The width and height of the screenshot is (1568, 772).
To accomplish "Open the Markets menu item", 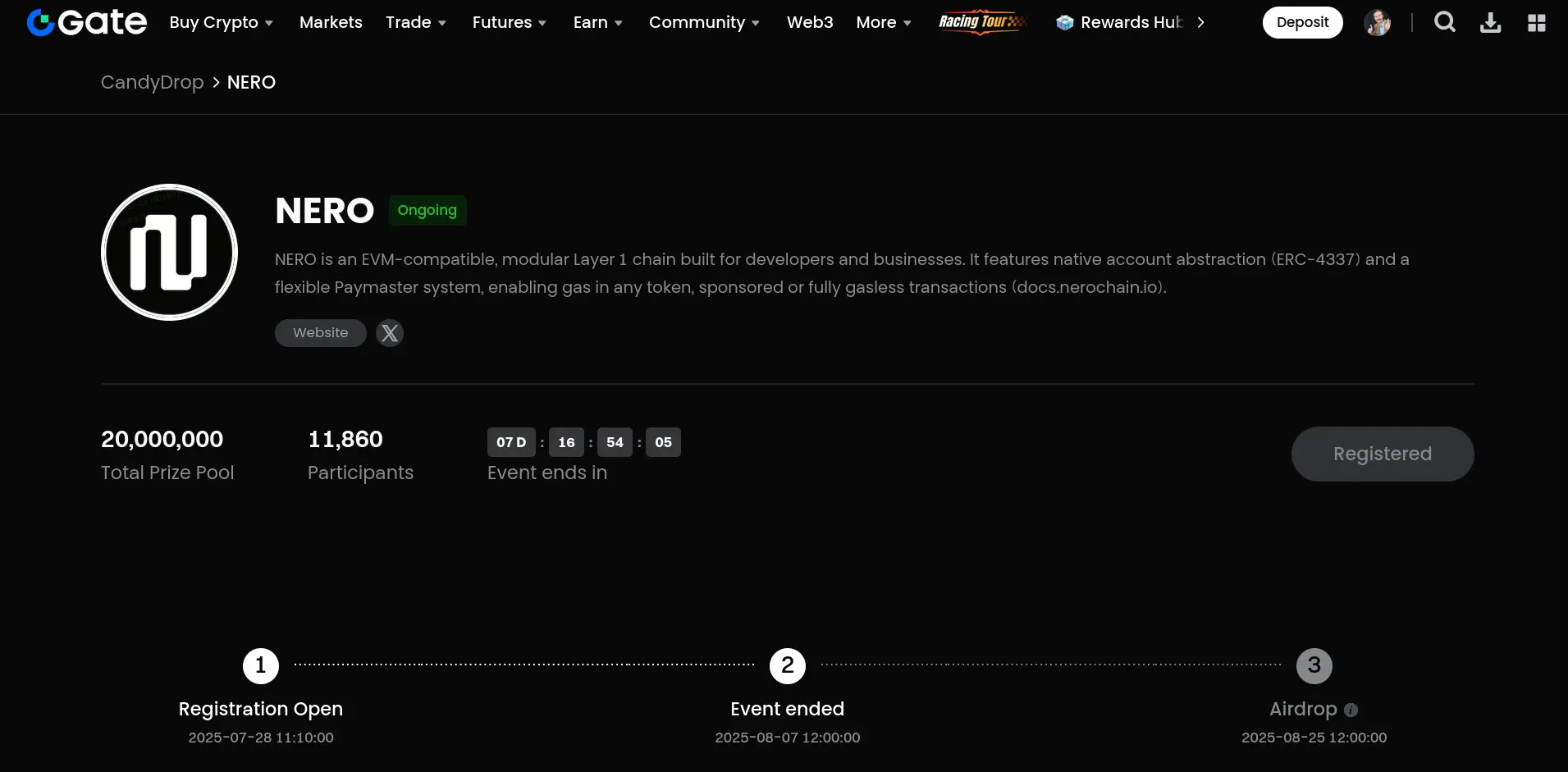I will pyautogui.click(x=331, y=22).
